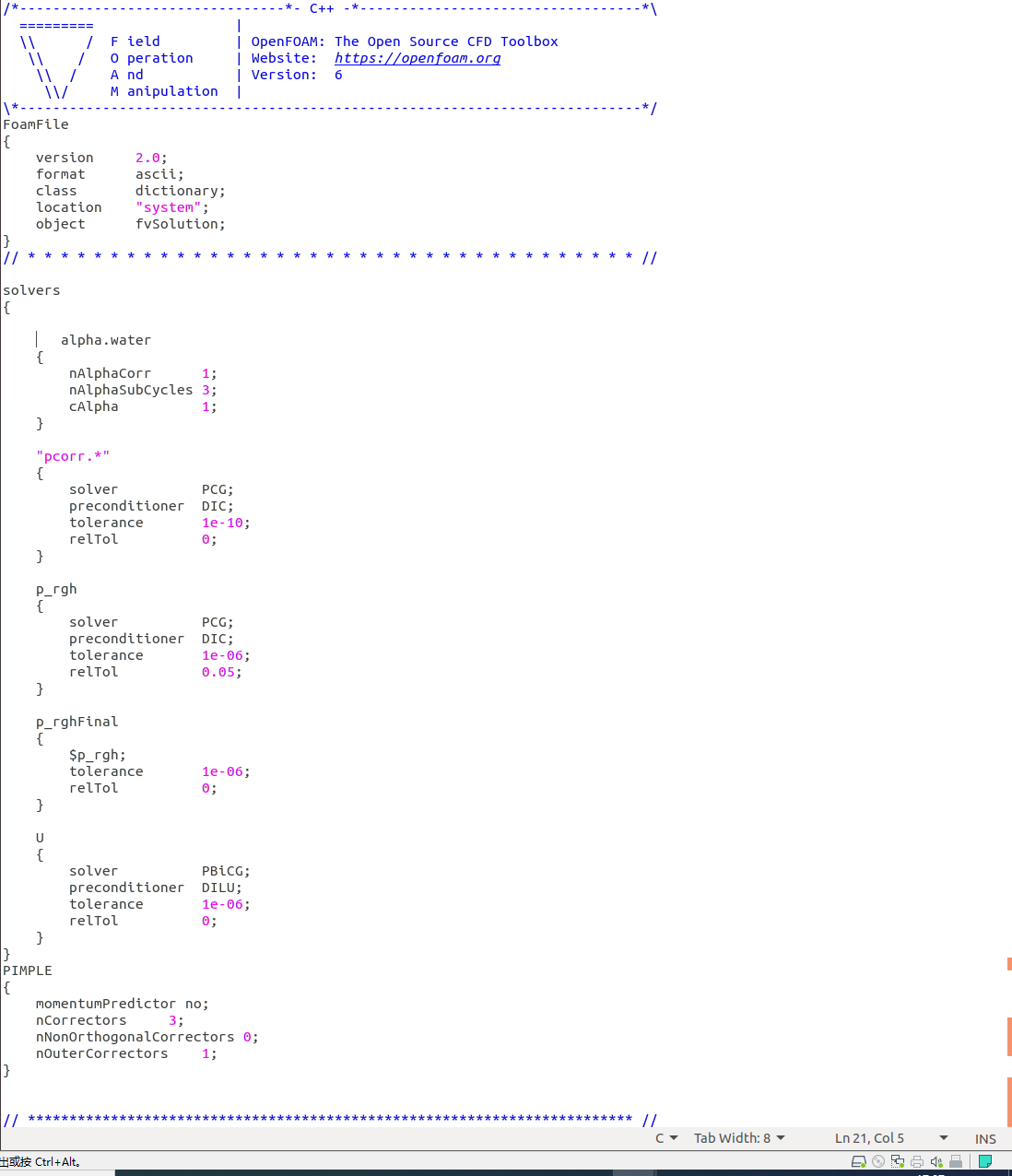Viewport: 1012px width, 1176px height.
Task: Click the nOuterCorrectors value 1
Action: pyautogui.click(x=206, y=1053)
